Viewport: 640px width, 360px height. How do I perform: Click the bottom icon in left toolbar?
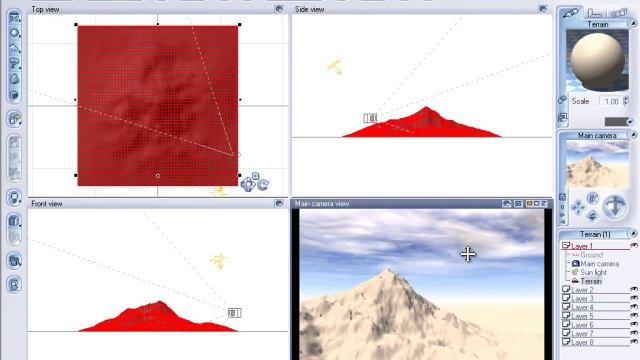[x=15, y=284]
